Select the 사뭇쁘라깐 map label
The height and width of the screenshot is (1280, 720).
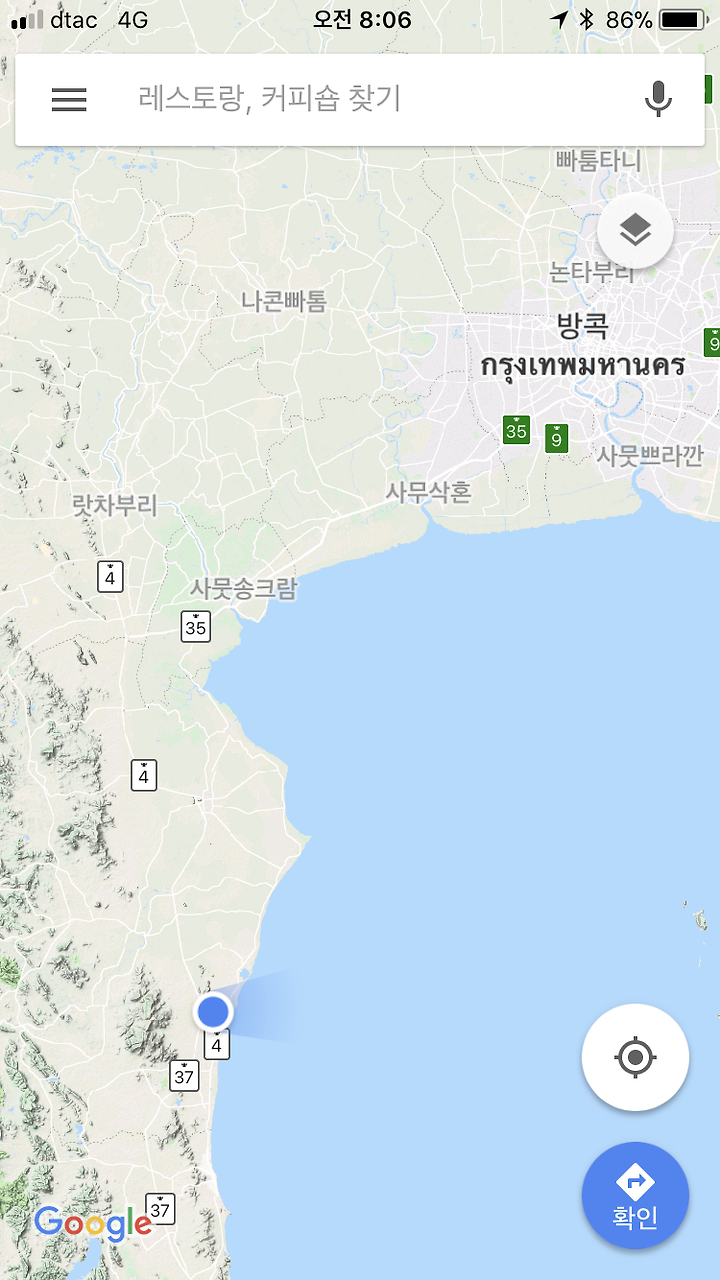tap(650, 456)
